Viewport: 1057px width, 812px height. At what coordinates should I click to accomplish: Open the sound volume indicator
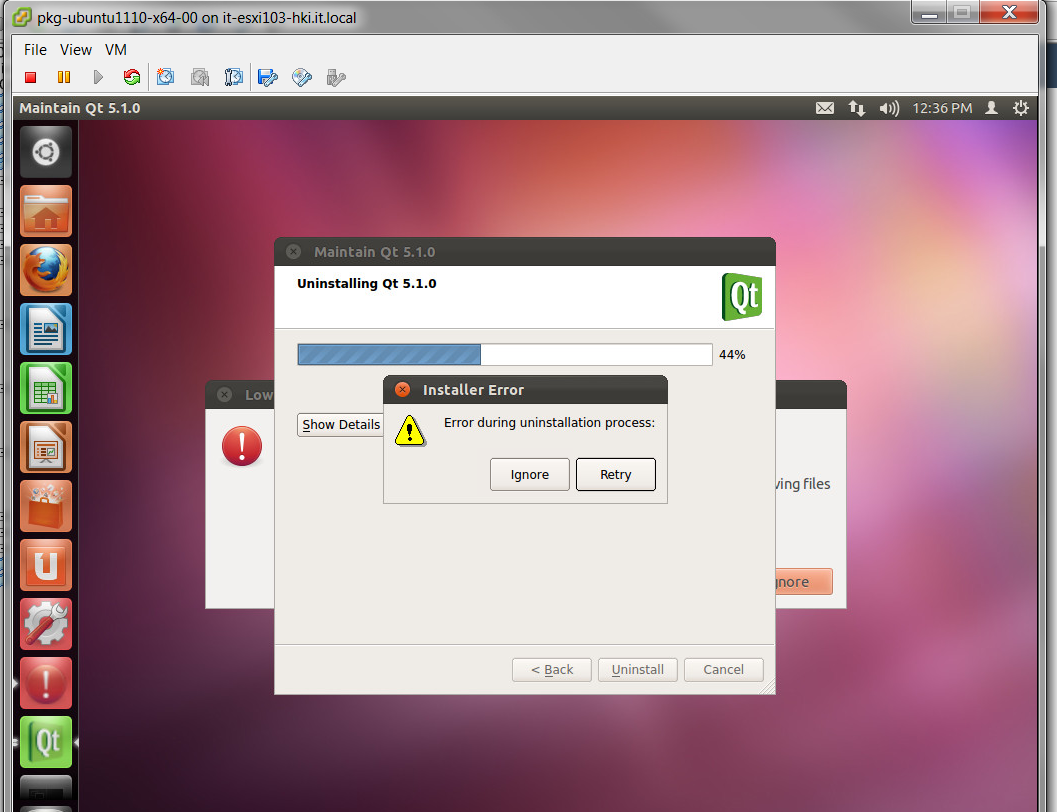[x=888, y=108]
